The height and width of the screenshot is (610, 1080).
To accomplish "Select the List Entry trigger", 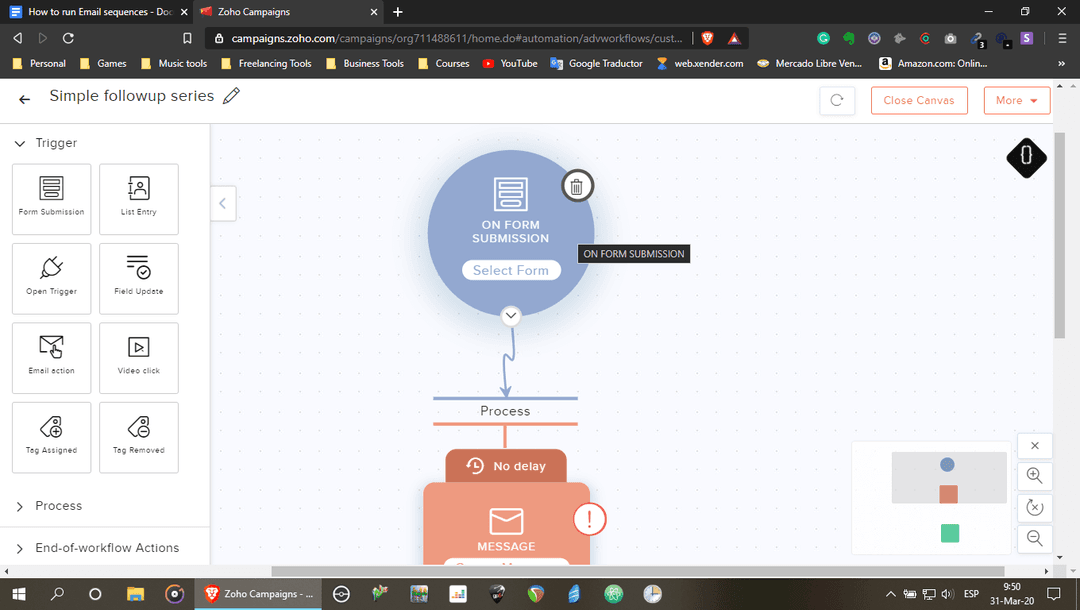I will (x=138, y=198).
